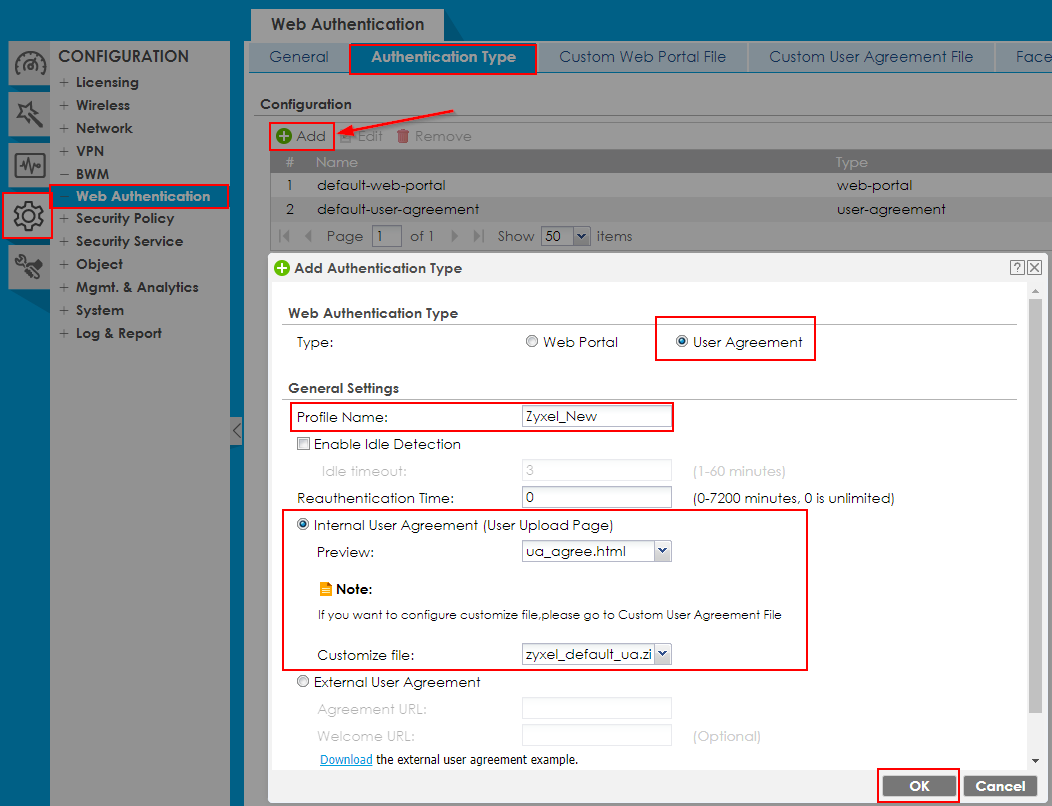Viewport: 1052px width, 806px height.
Task: Switch to the General tab
Action: coord(298,57)
